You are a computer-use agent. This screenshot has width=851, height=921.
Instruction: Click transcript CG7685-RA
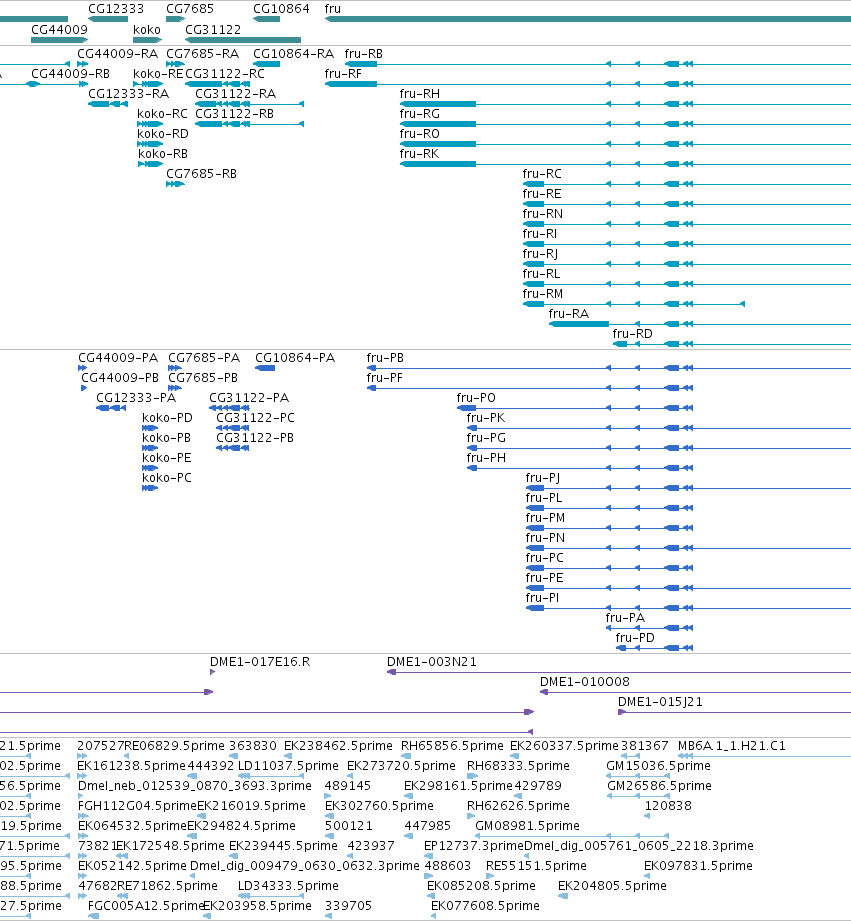tap(203, 54)
